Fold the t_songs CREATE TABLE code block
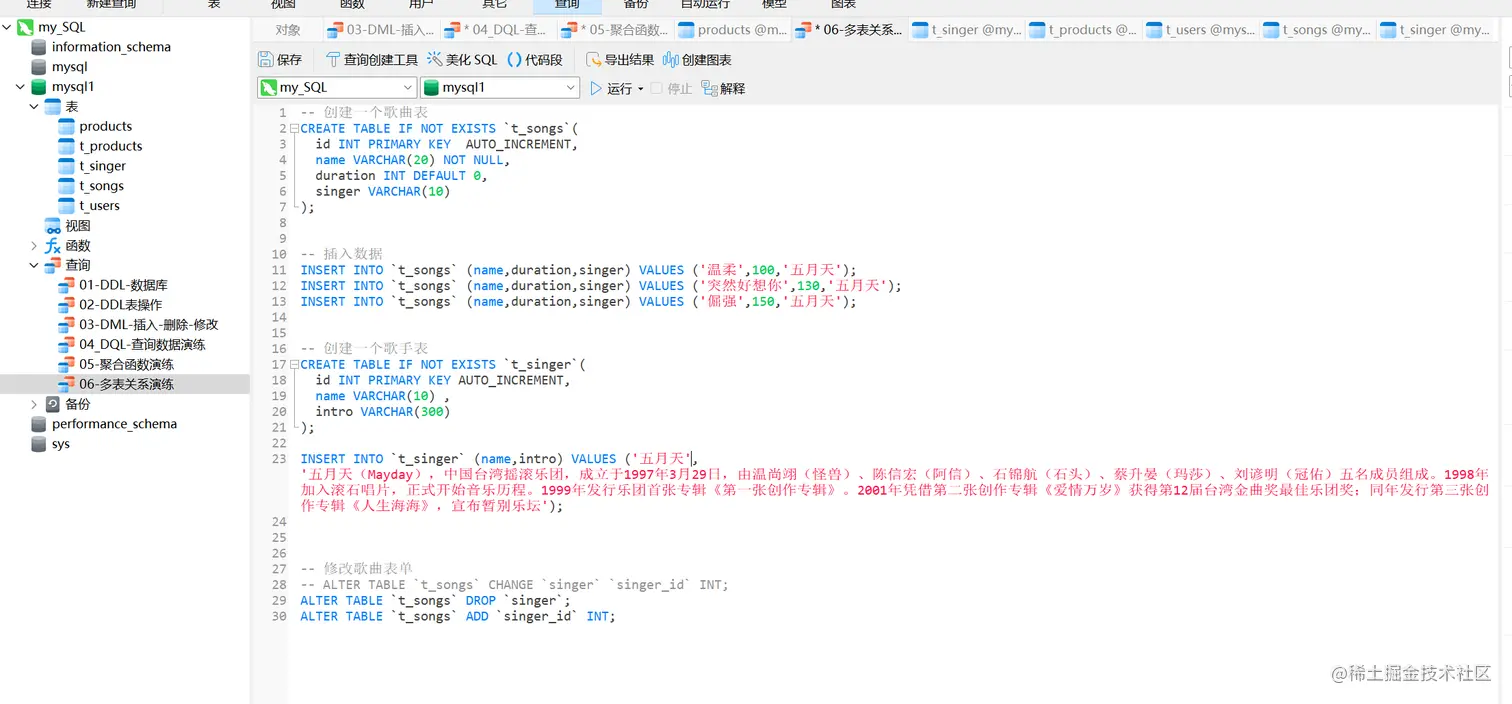The image size is (1512, 704). point(294,128)
